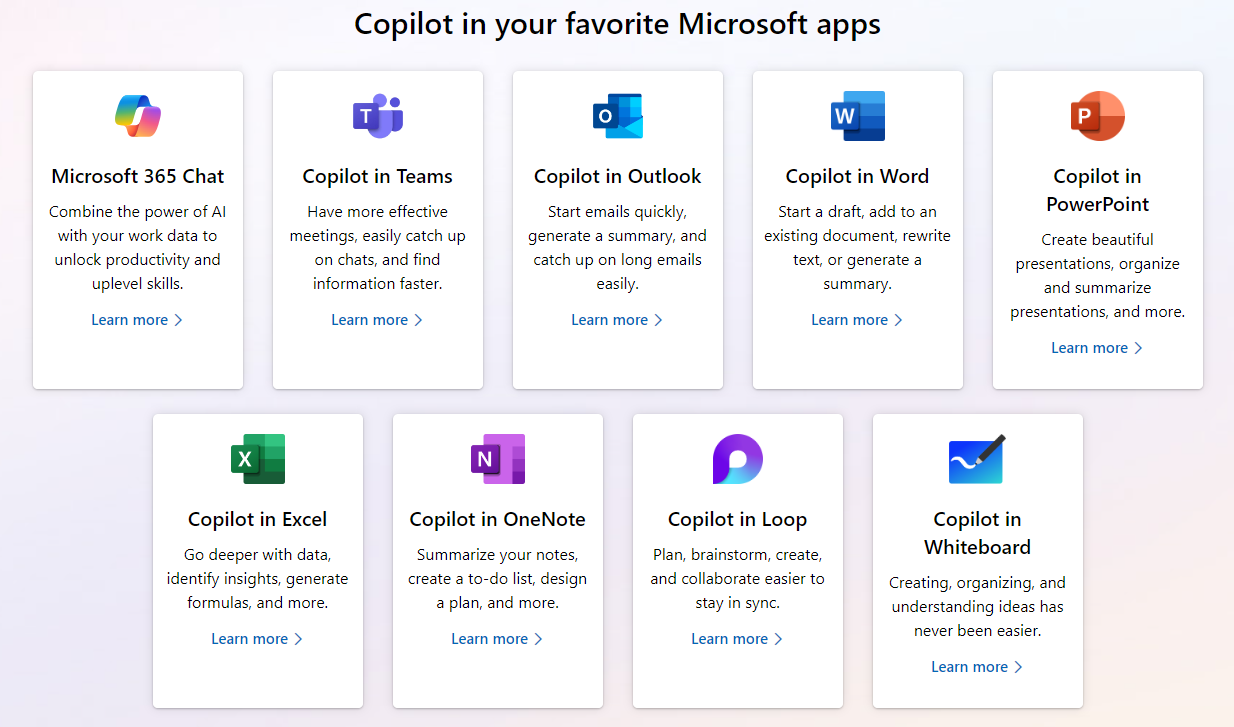The image size is (1234, 727).
Task: Click the 'Plan, brainstorm, create' description
Action: tap(738, 579)
